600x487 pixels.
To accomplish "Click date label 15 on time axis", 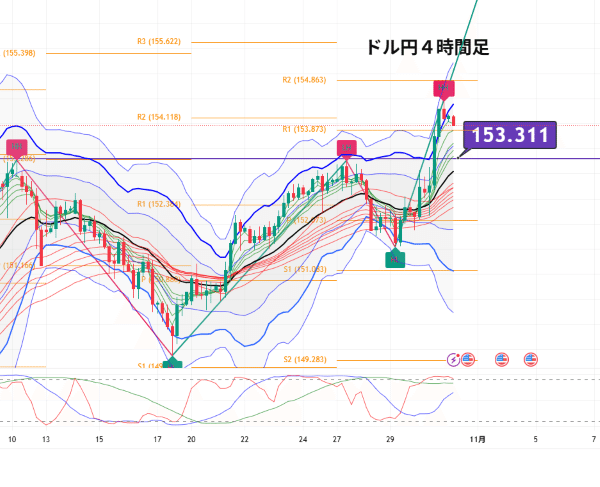I will coord(99,439).
